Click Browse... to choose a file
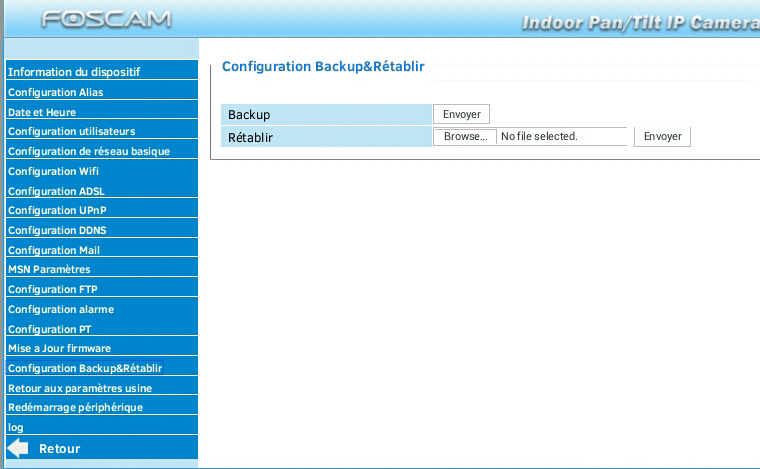Viewport: 760px width, 469px height. coord(465,136)
